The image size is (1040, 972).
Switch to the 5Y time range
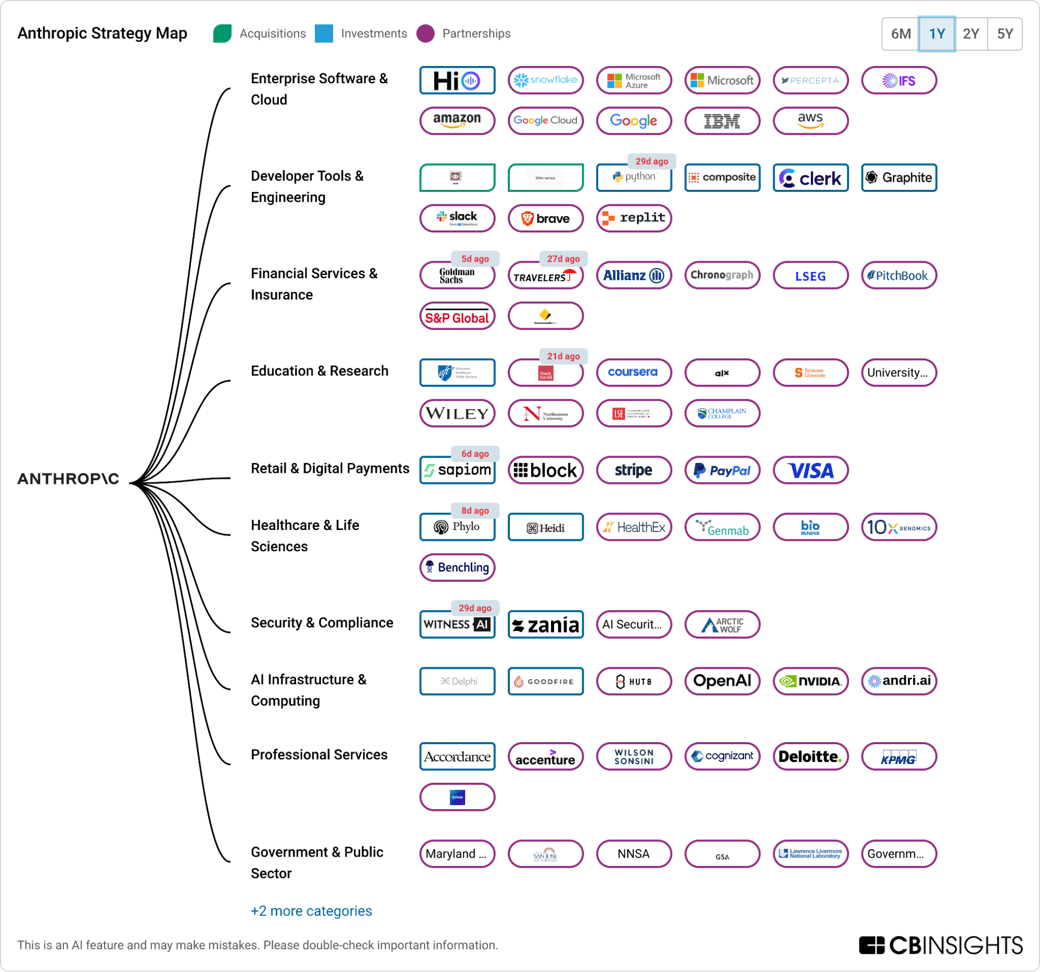(1005, 34)
